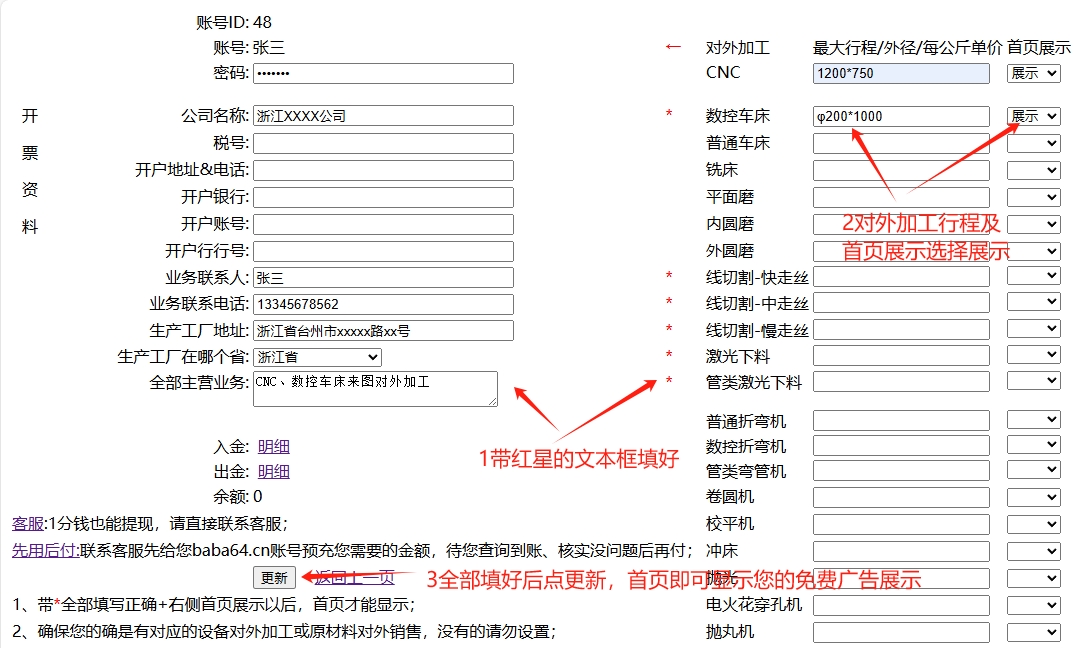Click the 更新 button
Image resolution: width=1074 pixels, height=648 pixels.
pyautogui.click(x=274, y=577)
